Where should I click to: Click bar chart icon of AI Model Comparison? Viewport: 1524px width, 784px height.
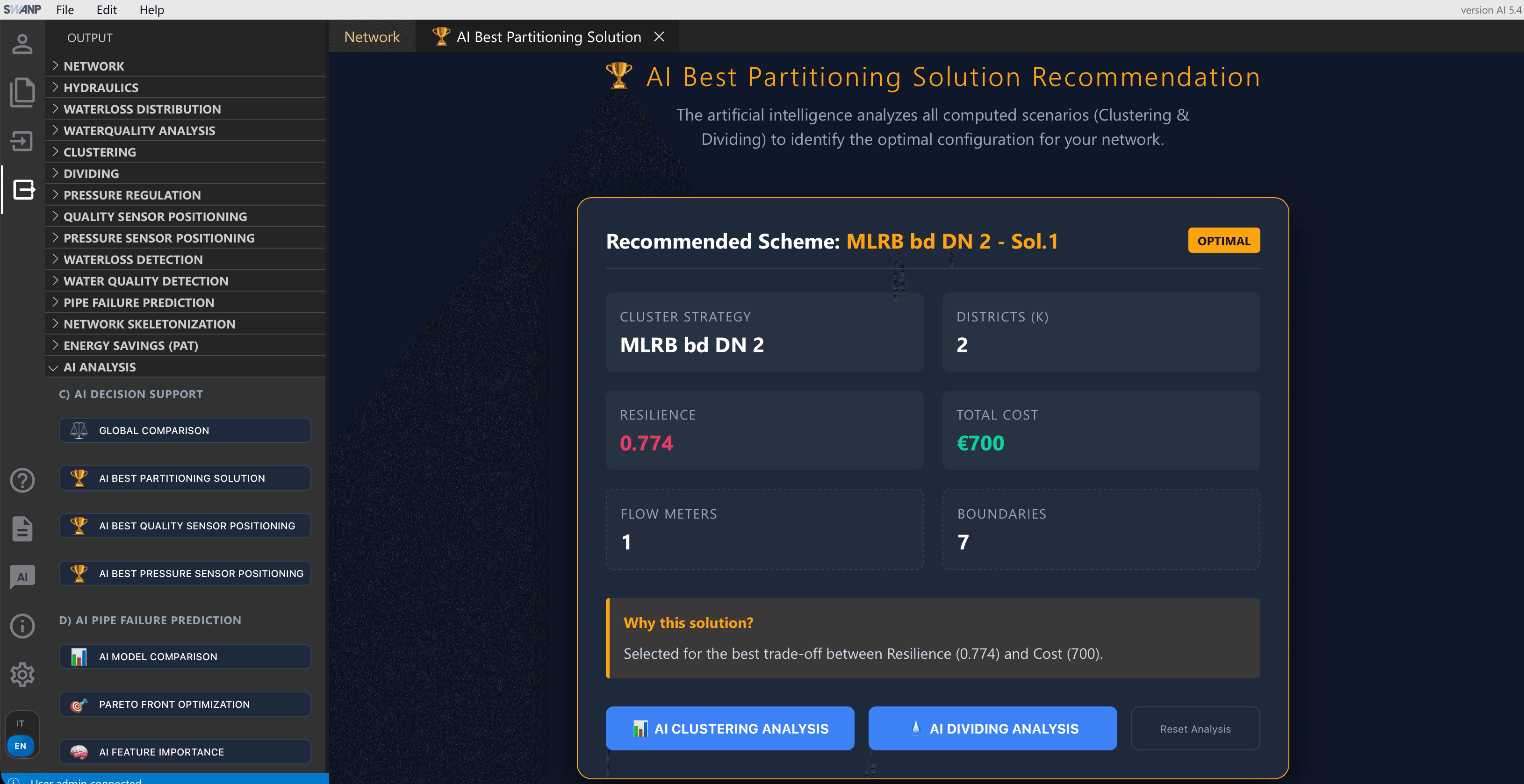[79, 656]
